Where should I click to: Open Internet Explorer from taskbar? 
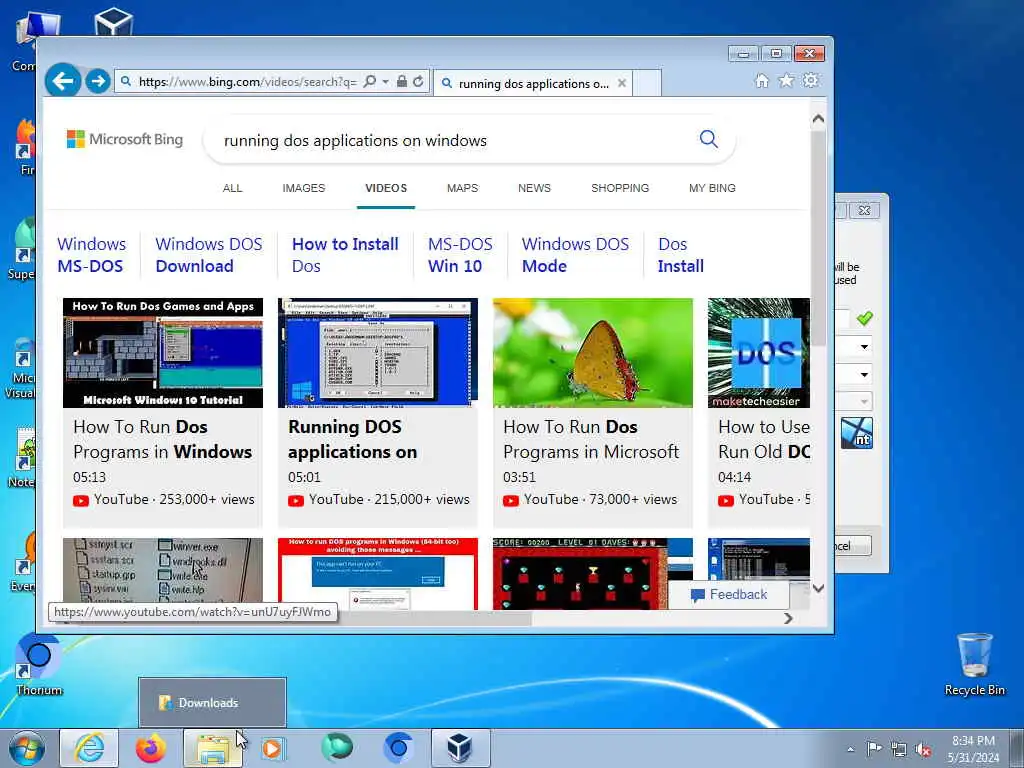(x=89, y=748)
